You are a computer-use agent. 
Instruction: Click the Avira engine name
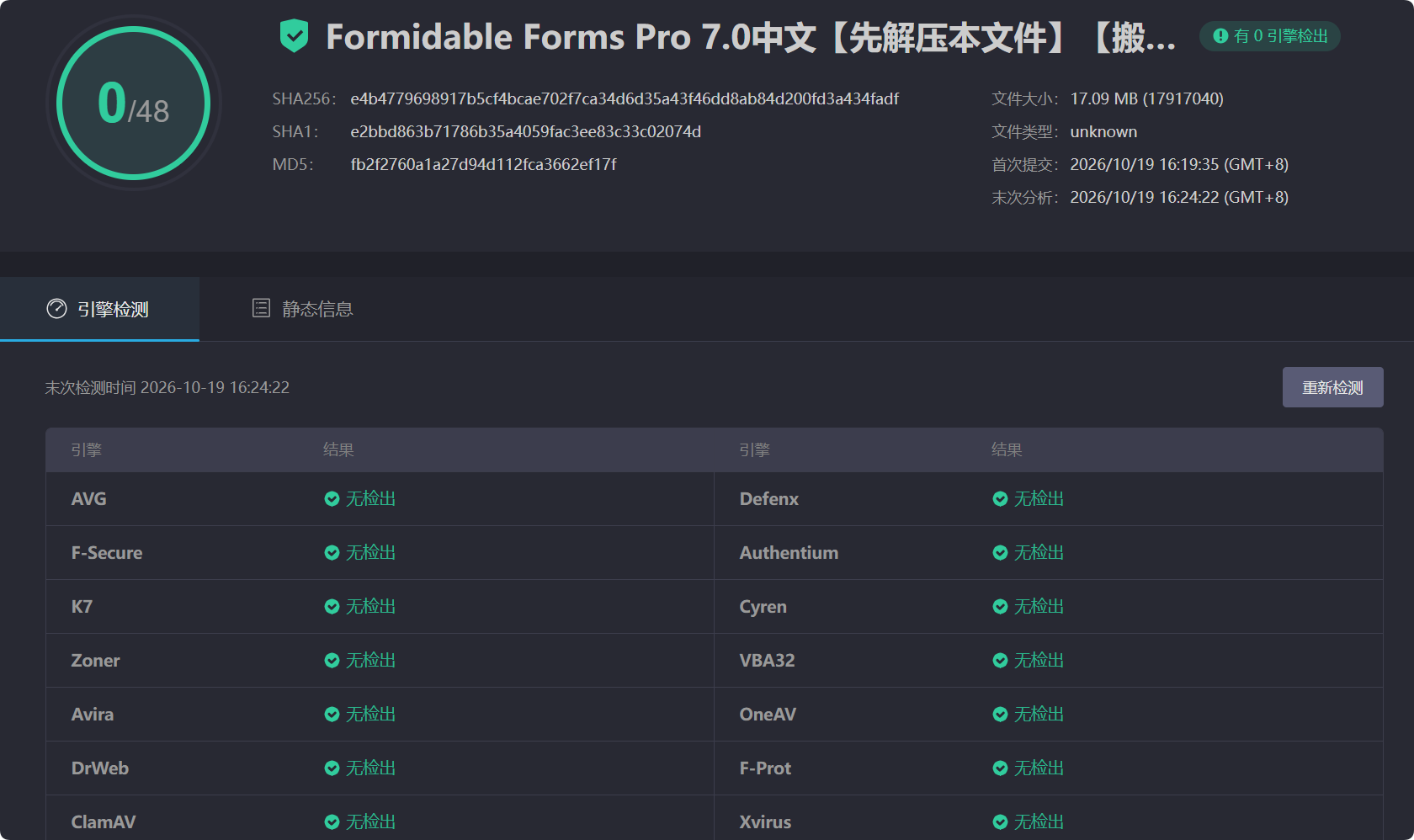(92, 714)
